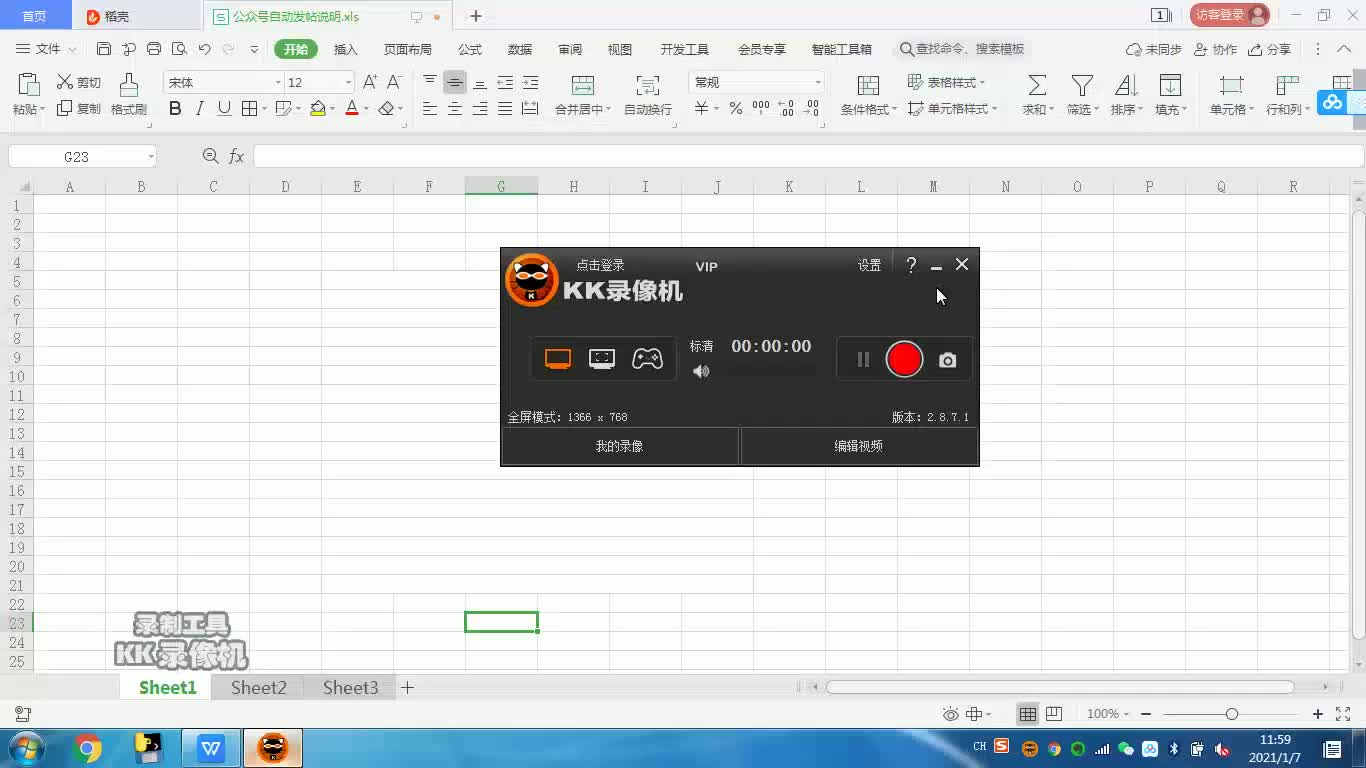Screen dimensions: 1366x768
Task: Toggle horizontal center alignment
Action: click(455, 108)
